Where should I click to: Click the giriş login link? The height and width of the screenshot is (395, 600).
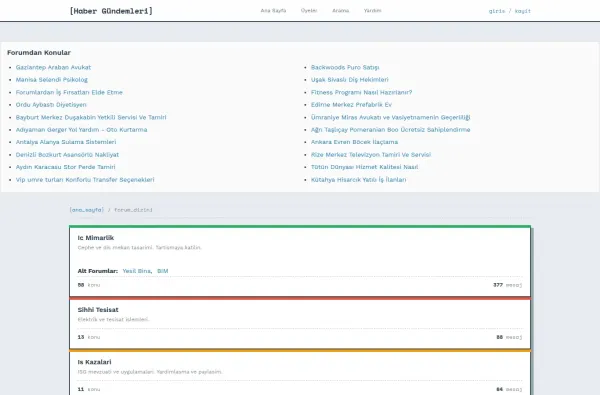pyautogui.click(x=497, y=11)
